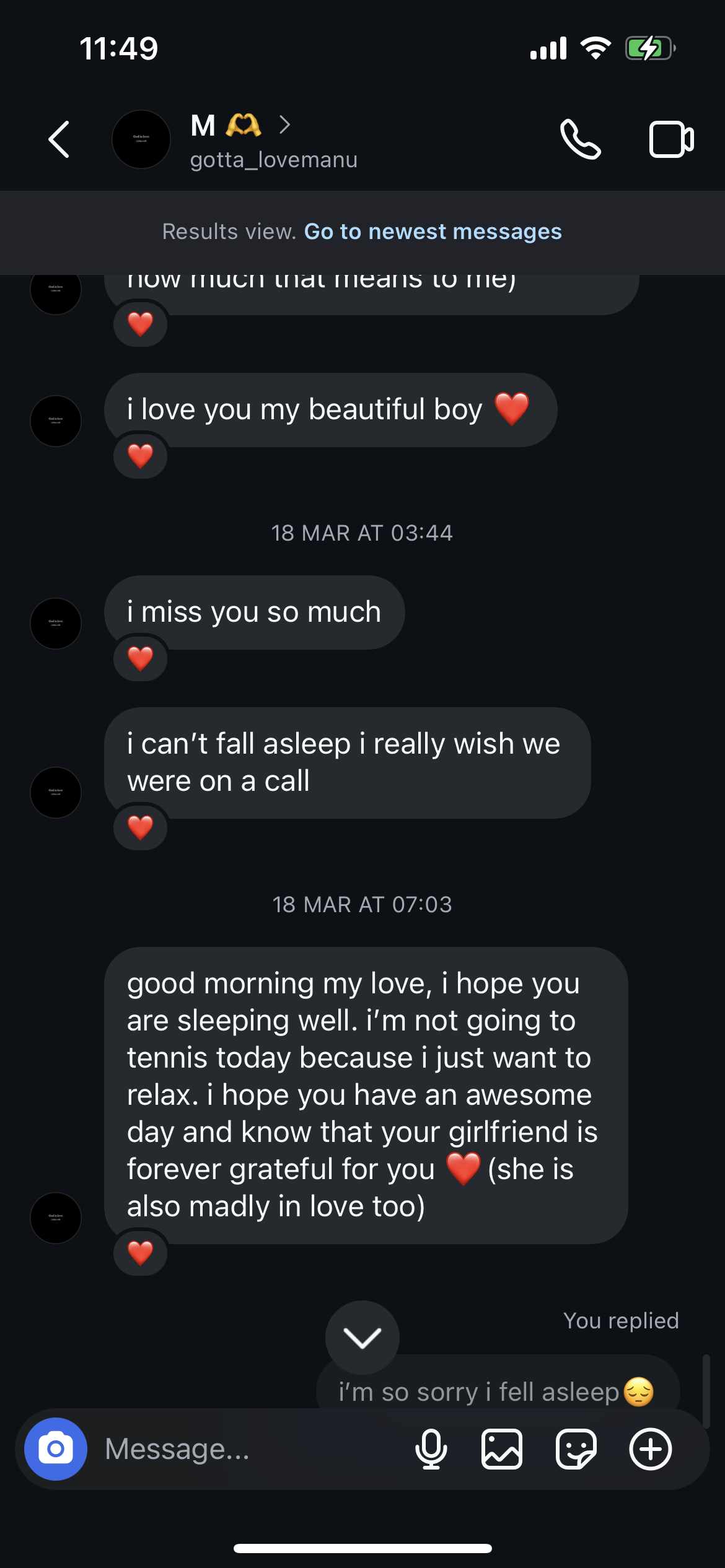Tap heart reaction under "i love you my beautiful boy"
The image size is (725, 1568).
tap(140, 456)
